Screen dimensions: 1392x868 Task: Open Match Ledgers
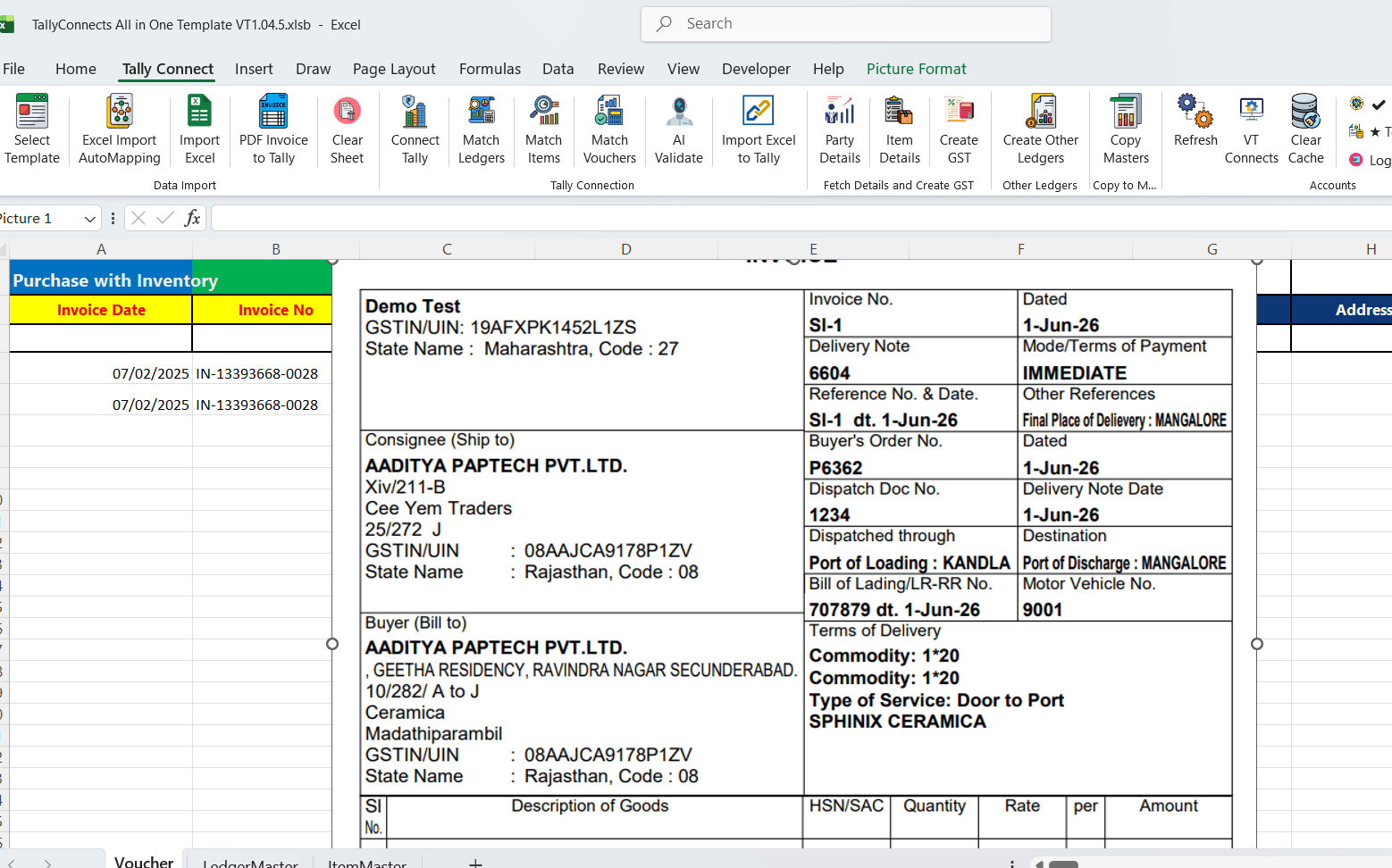click(482, 129)
